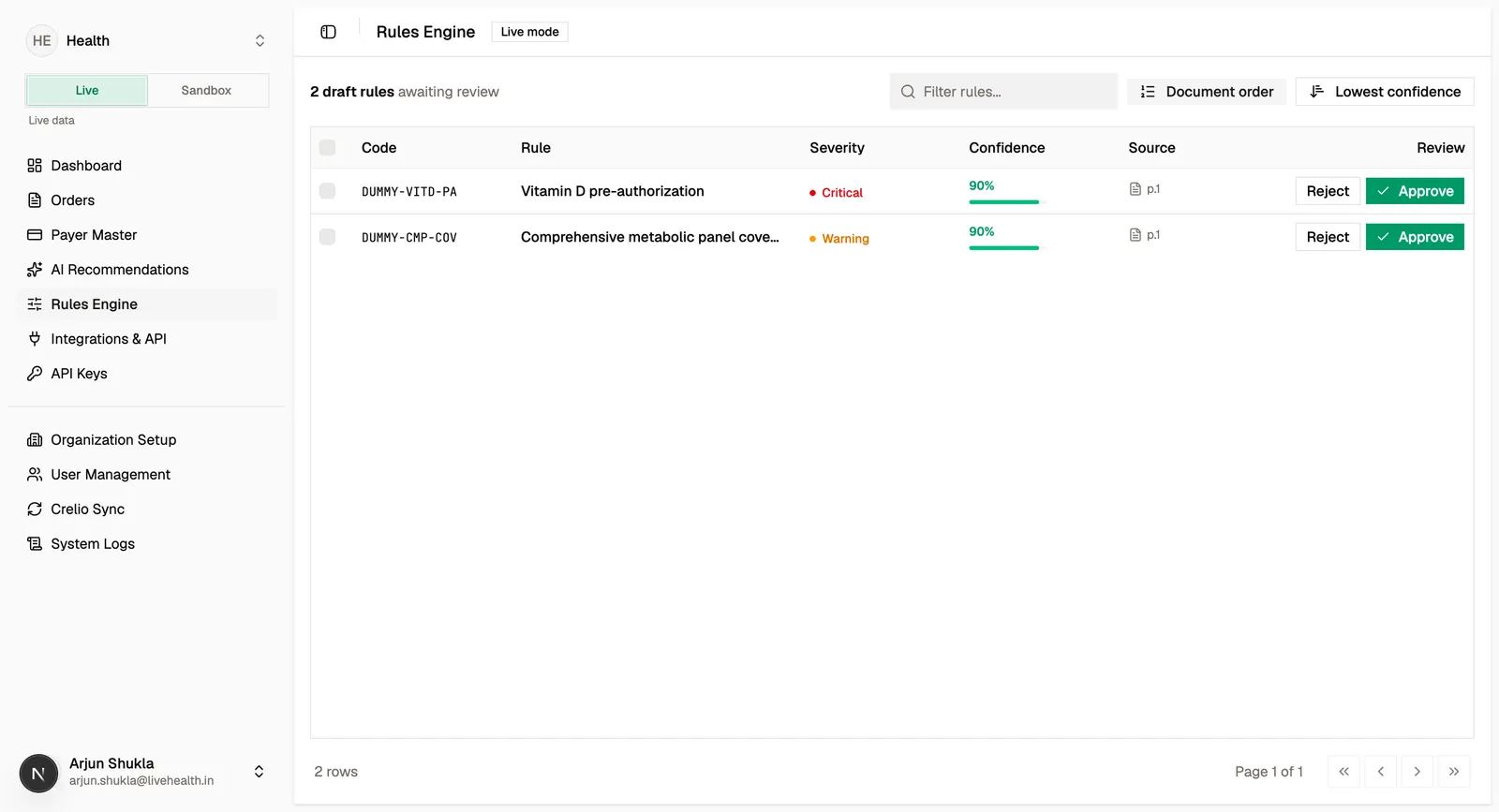Switch to the Sandbox environment tab
Image resolution: width=1499 pixels, height=812 pixels.
pos(206,91)
